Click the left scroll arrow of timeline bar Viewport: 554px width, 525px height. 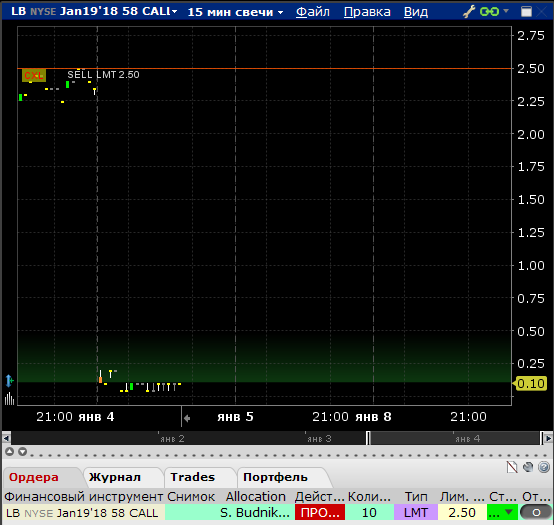pos(6,438)
